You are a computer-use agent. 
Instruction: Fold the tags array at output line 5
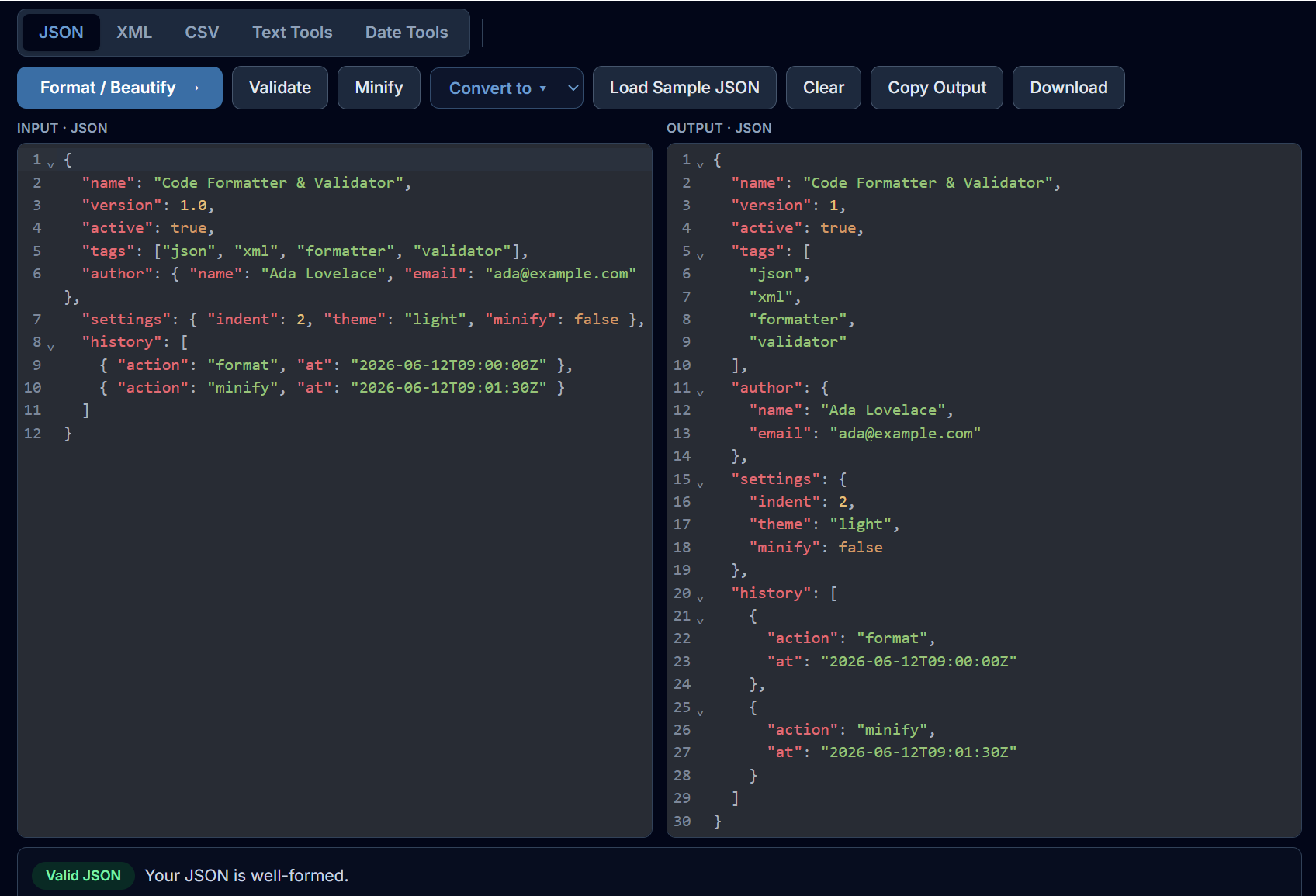(x=700, y=254)
